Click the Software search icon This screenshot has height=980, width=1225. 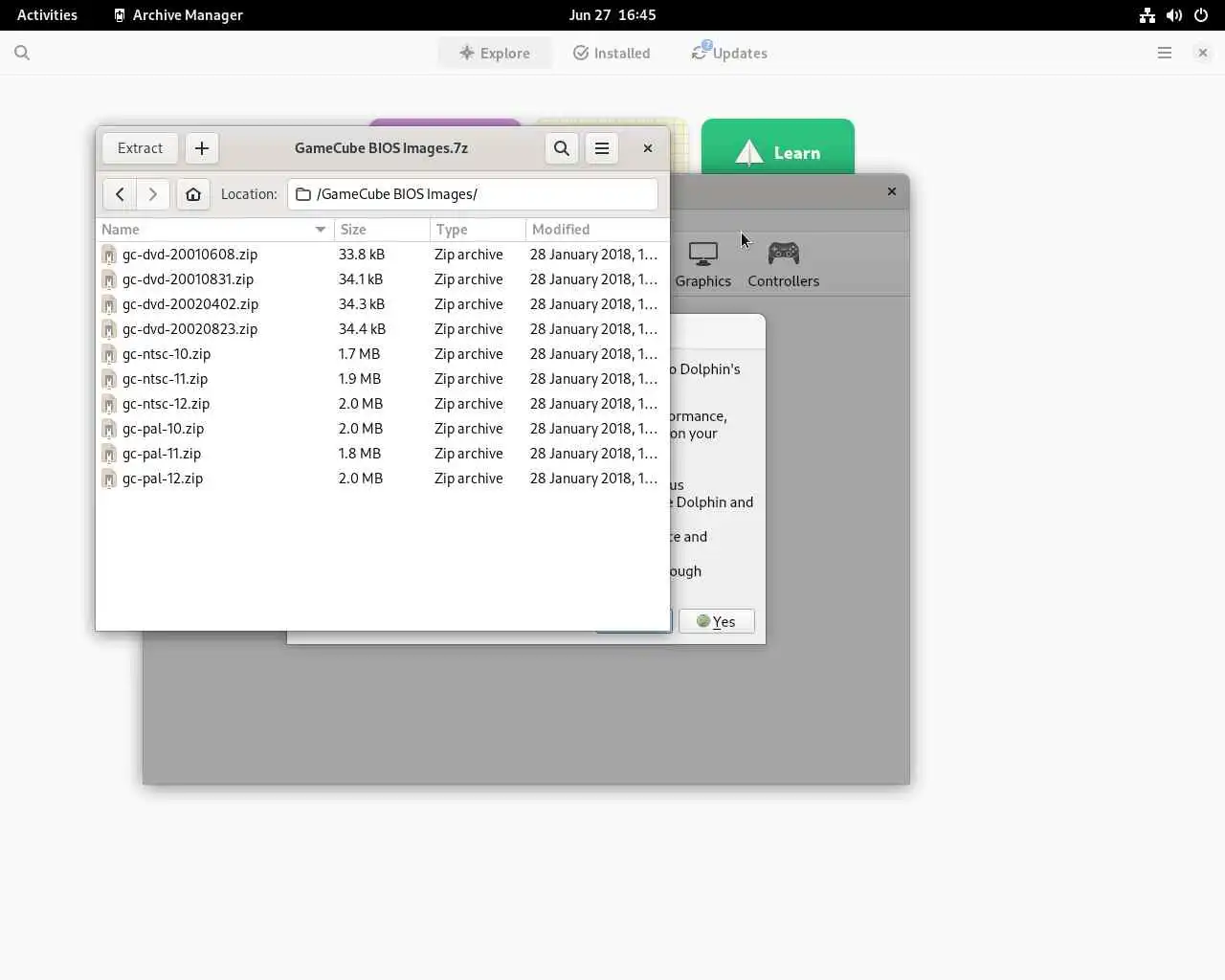(x=22, y=54)
